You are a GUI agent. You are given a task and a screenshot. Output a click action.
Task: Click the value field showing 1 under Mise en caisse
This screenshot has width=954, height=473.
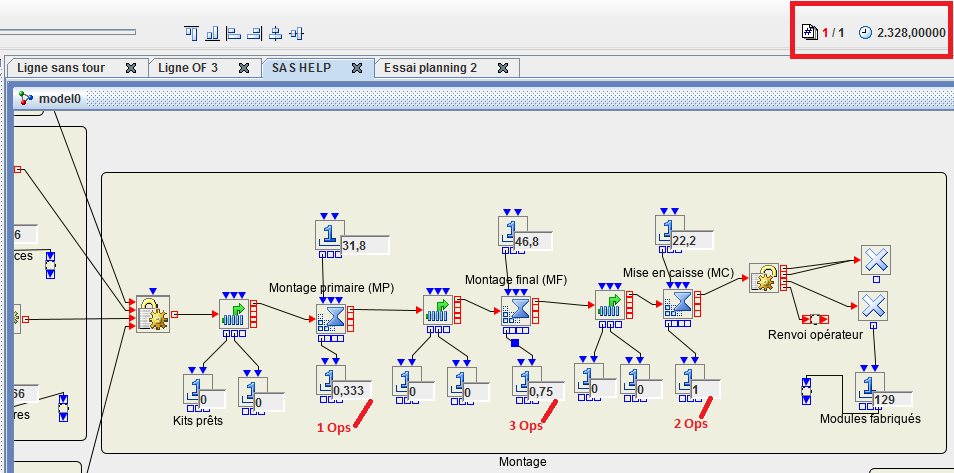point(705,389)
